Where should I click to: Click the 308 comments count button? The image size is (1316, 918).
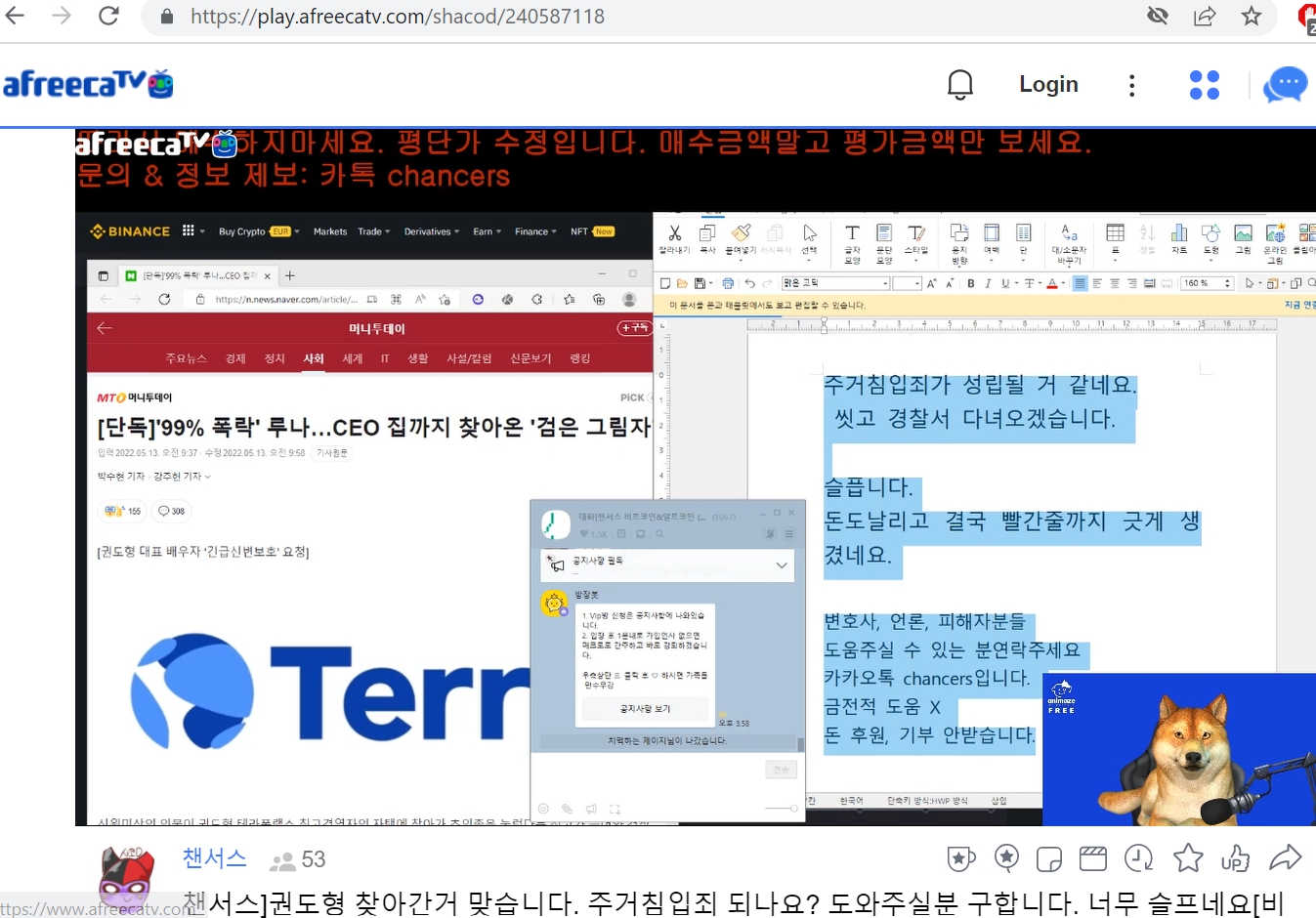(x=171, y=511)
